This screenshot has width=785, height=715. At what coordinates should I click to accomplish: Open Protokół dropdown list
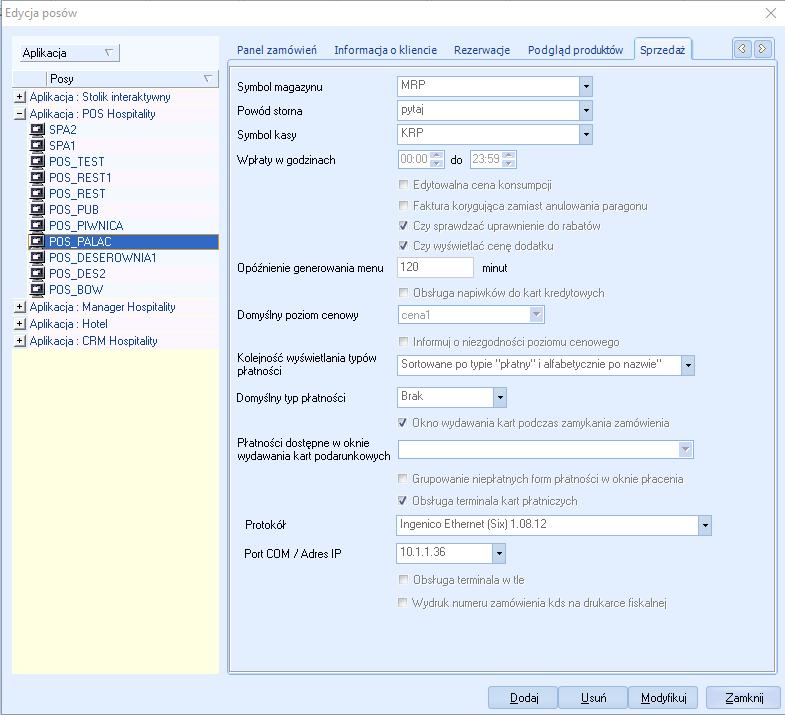pos(705,526)
